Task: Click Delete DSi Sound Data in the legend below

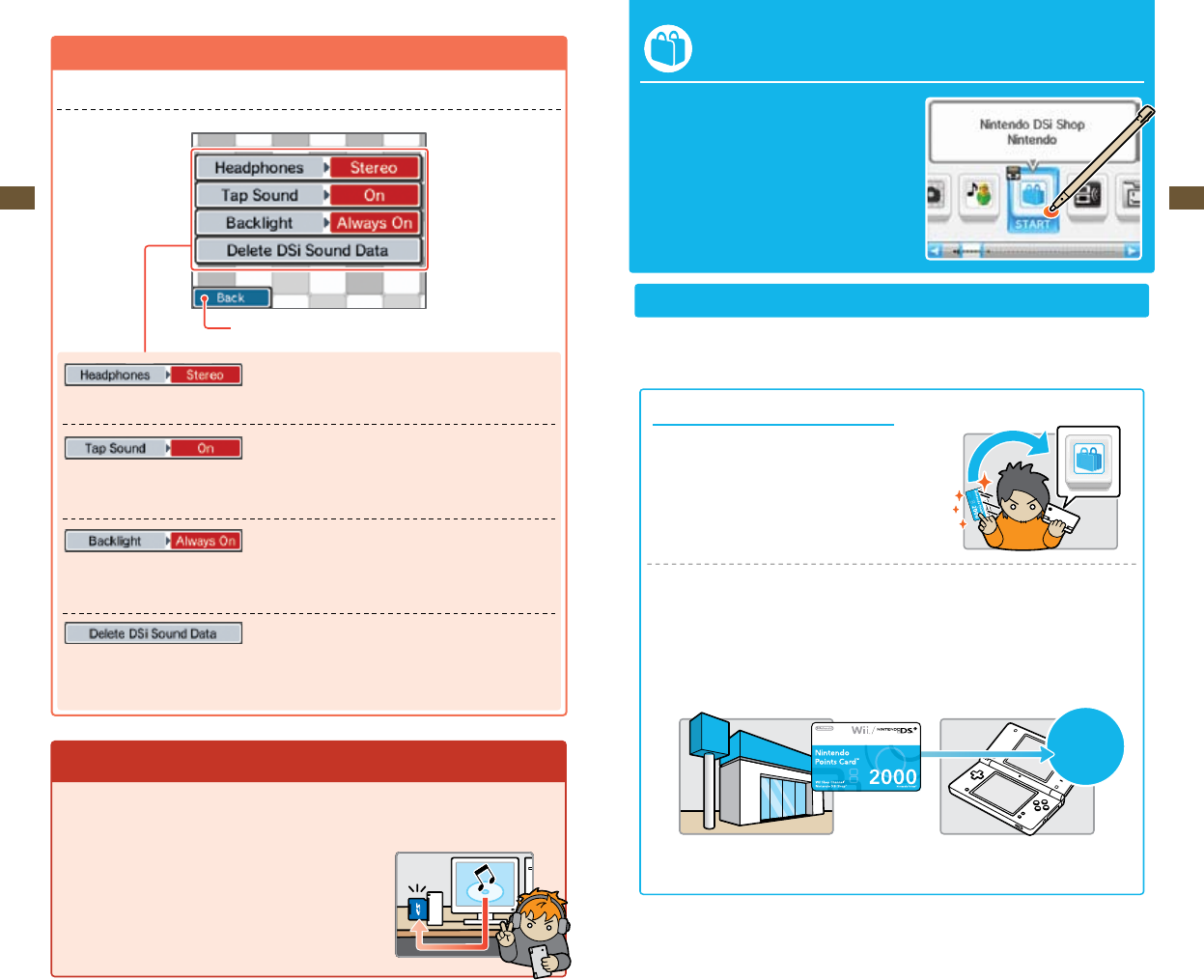Action: tap(154, 634)
